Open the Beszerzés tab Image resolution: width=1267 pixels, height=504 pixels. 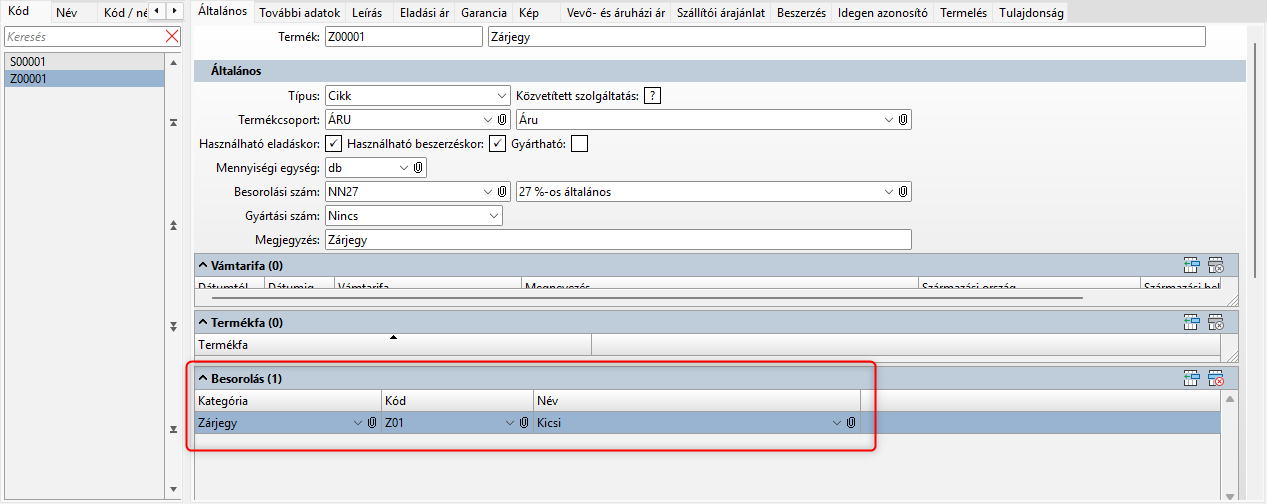(x=800, y=13)
